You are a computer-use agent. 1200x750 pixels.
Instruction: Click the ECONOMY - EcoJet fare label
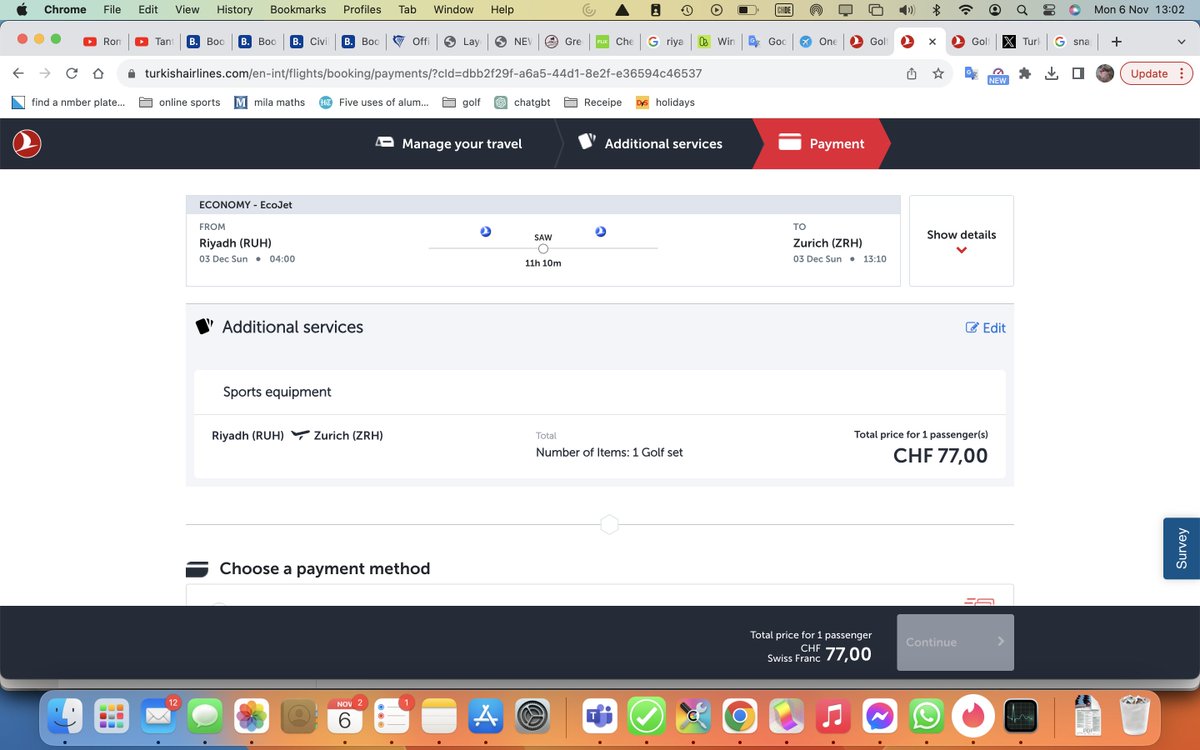pos(246,205)
